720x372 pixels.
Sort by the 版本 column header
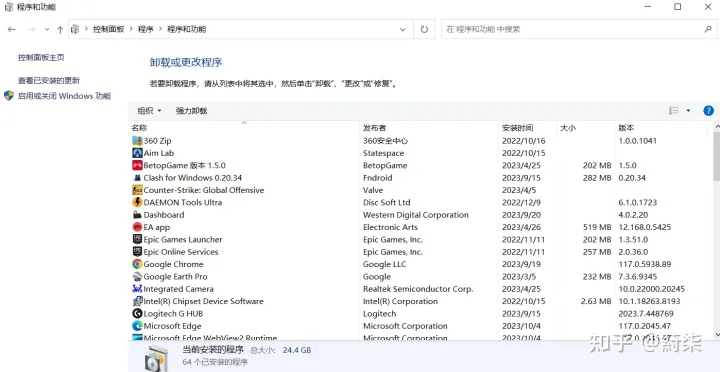point(661,128)
